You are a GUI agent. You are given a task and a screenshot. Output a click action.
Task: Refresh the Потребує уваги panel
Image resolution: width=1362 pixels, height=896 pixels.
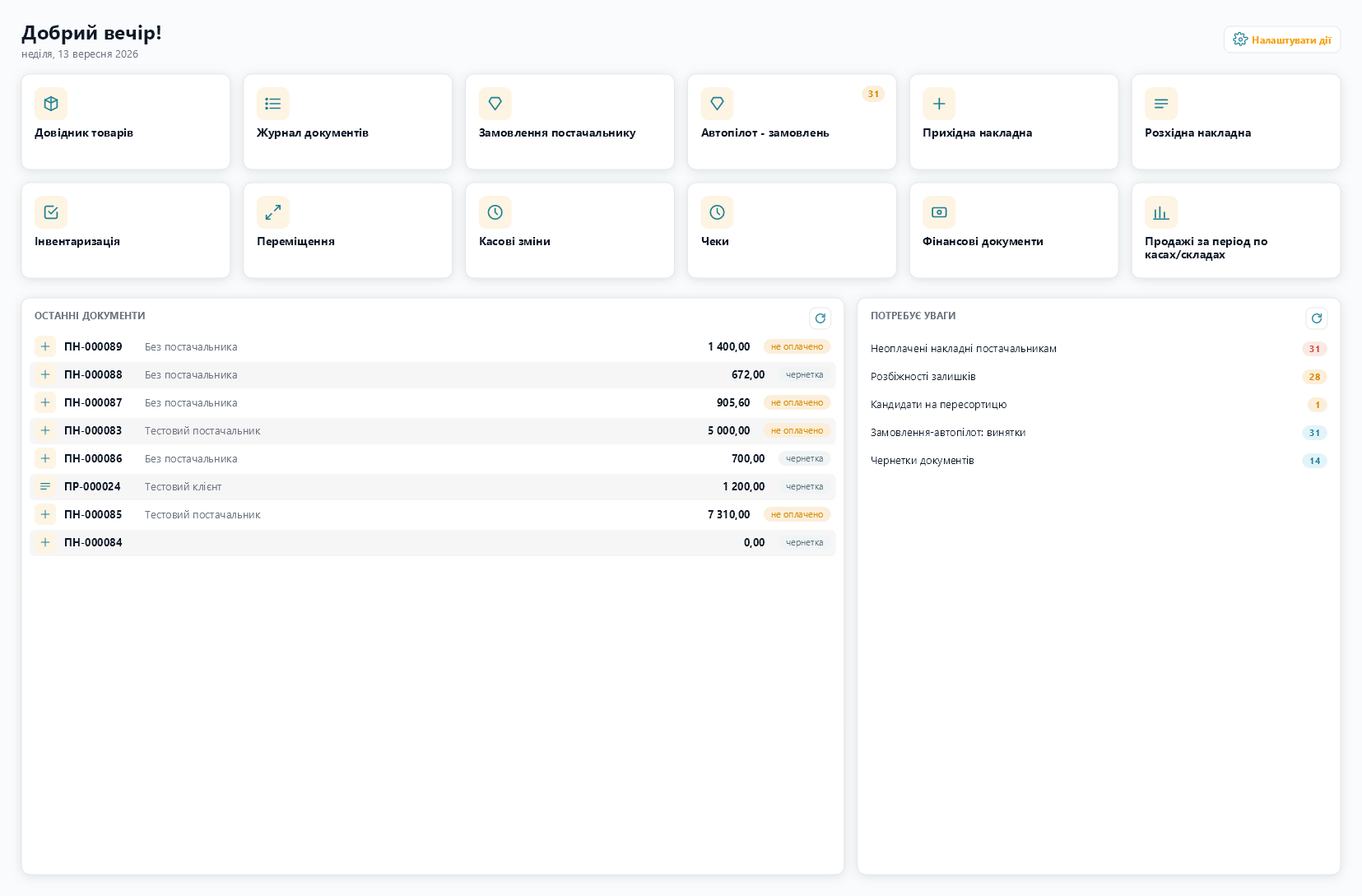tap(1317, 318)
